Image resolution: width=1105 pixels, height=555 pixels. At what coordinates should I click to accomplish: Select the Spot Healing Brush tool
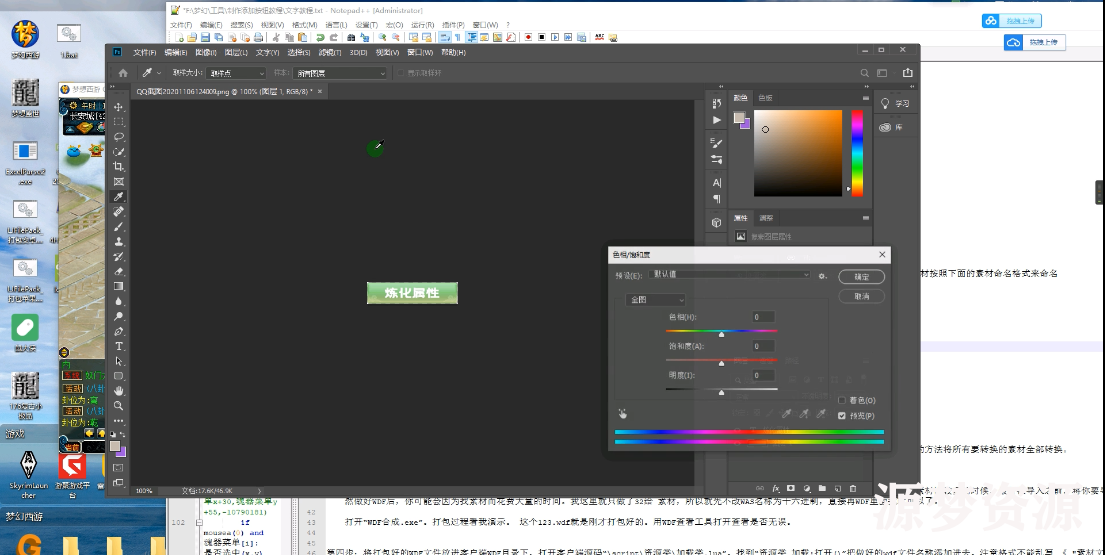point(118,211)
